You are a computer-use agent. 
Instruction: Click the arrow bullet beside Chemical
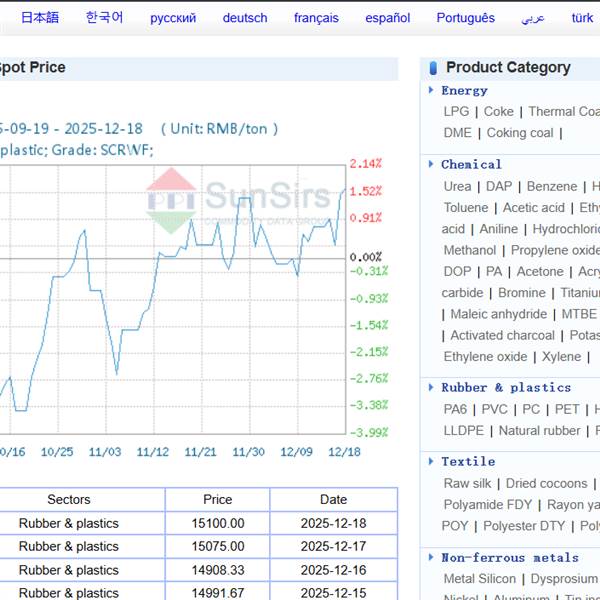click(x=431, y=165)
